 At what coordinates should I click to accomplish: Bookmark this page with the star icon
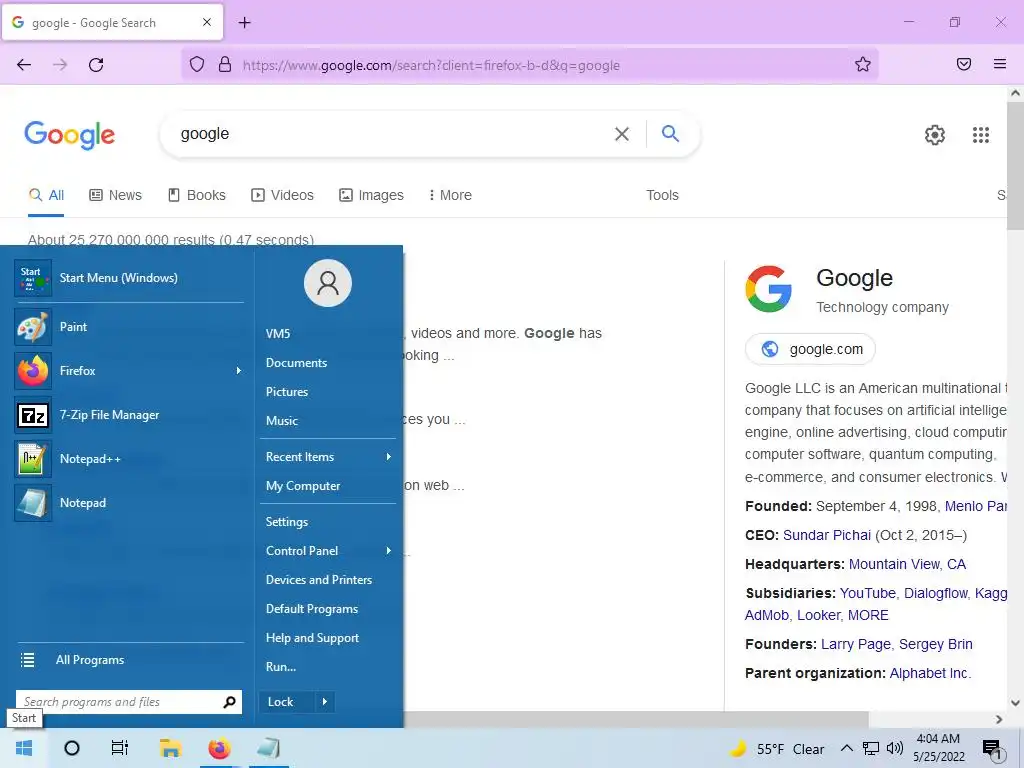point(863,64)
